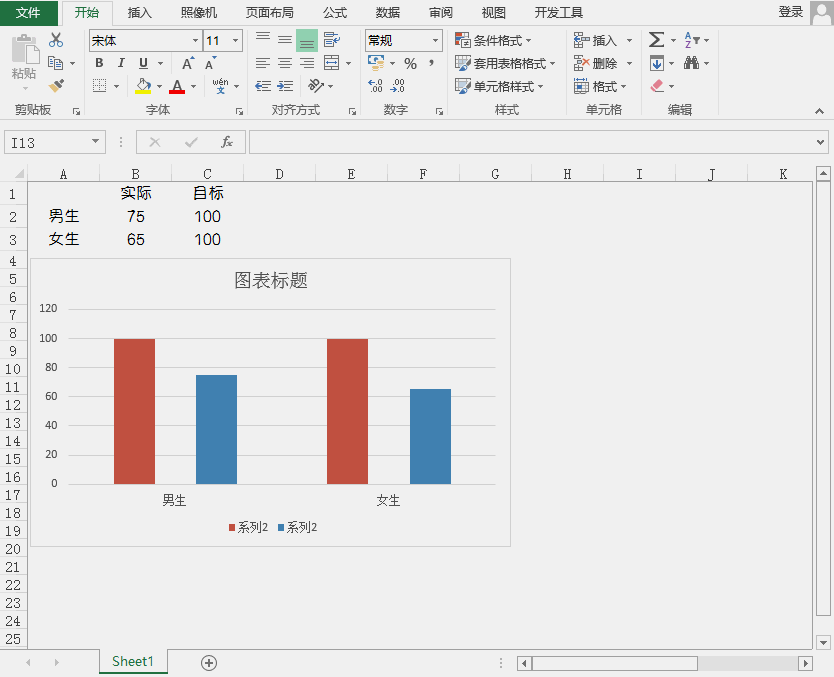This screenshot has width=834, height=677.
Task: Click the Cut scissors icon
Action: (x=55, y=40)
